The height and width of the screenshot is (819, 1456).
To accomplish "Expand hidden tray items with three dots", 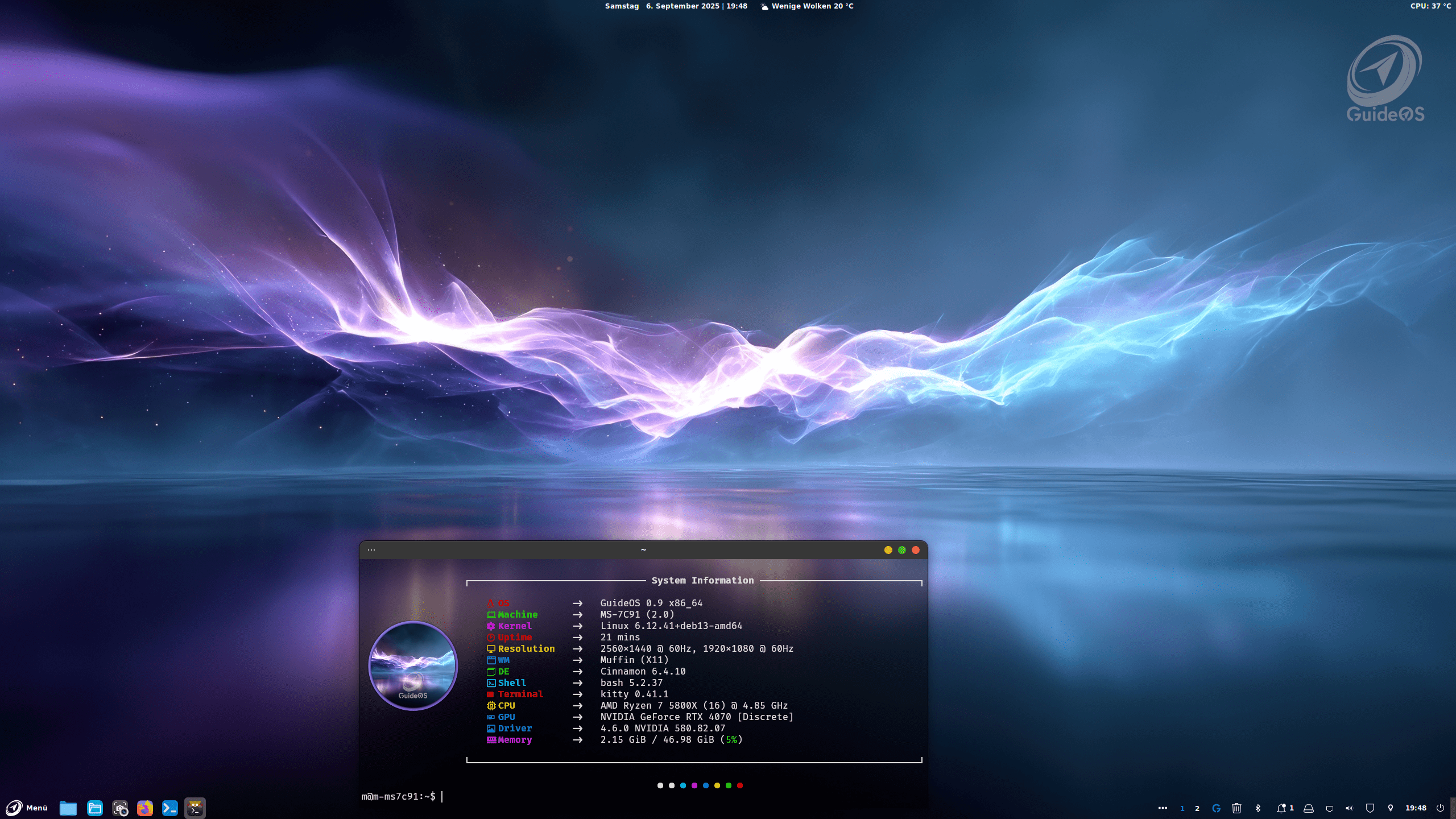I will pos(1163,808).
